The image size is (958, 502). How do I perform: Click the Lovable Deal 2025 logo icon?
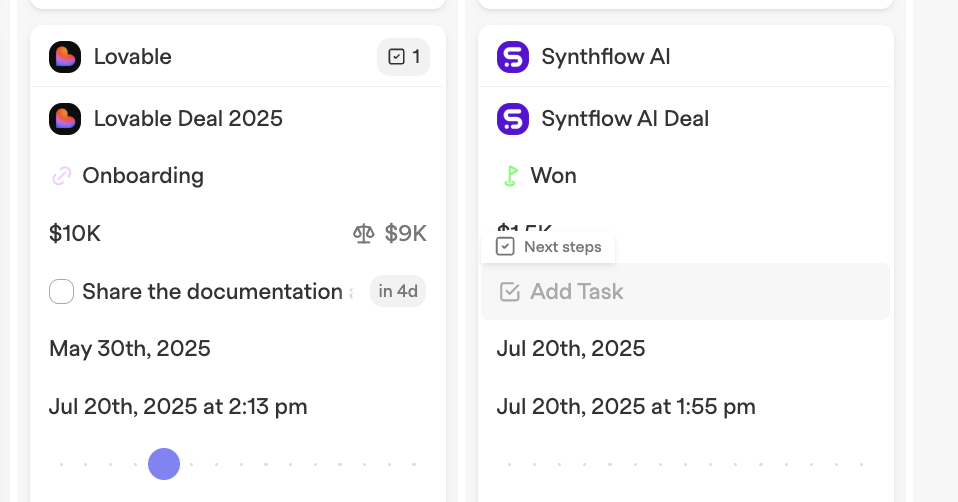(65, 118)
